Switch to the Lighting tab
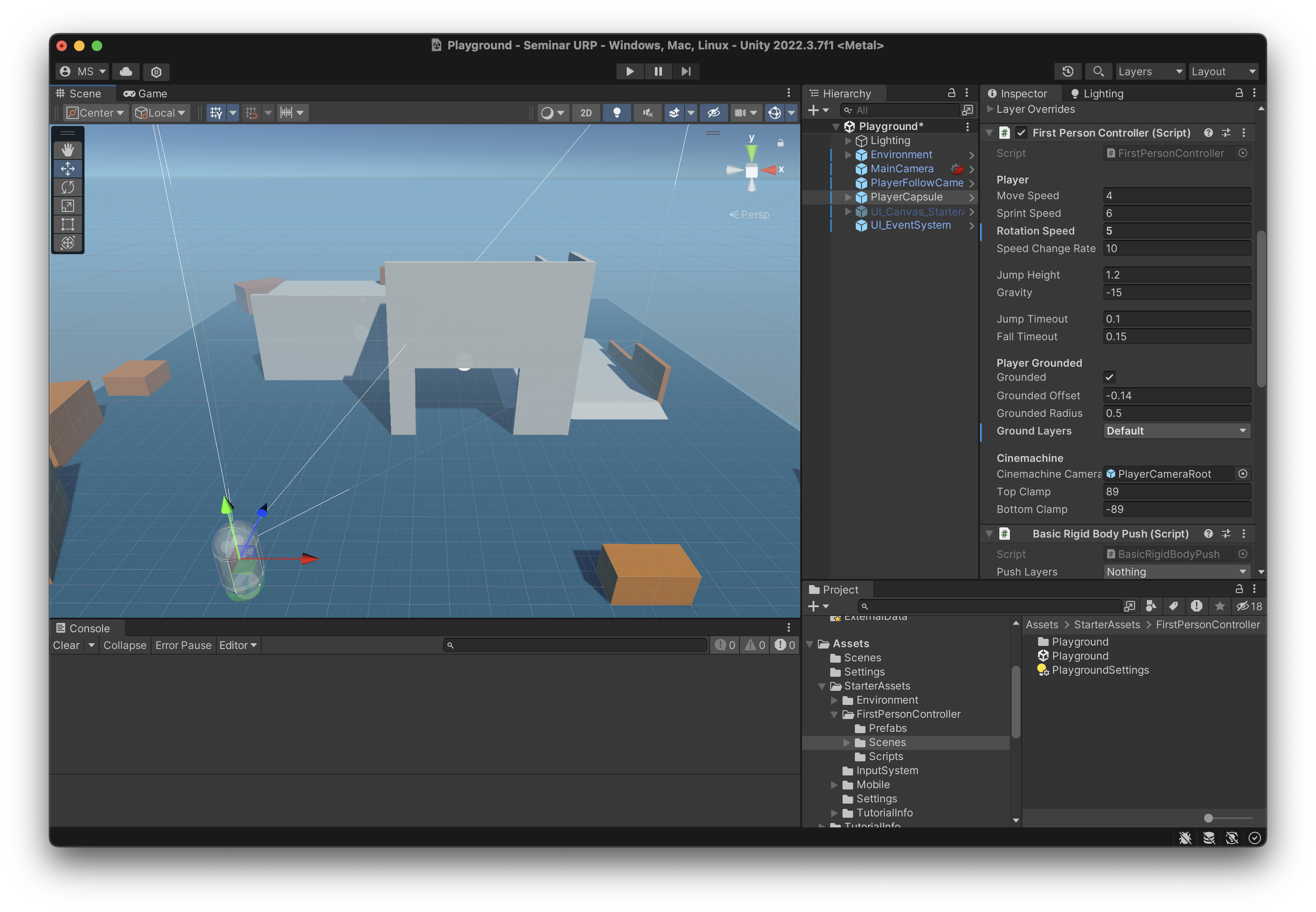The width and height of the screenshot is (1316, 912). click(1097, 94)
